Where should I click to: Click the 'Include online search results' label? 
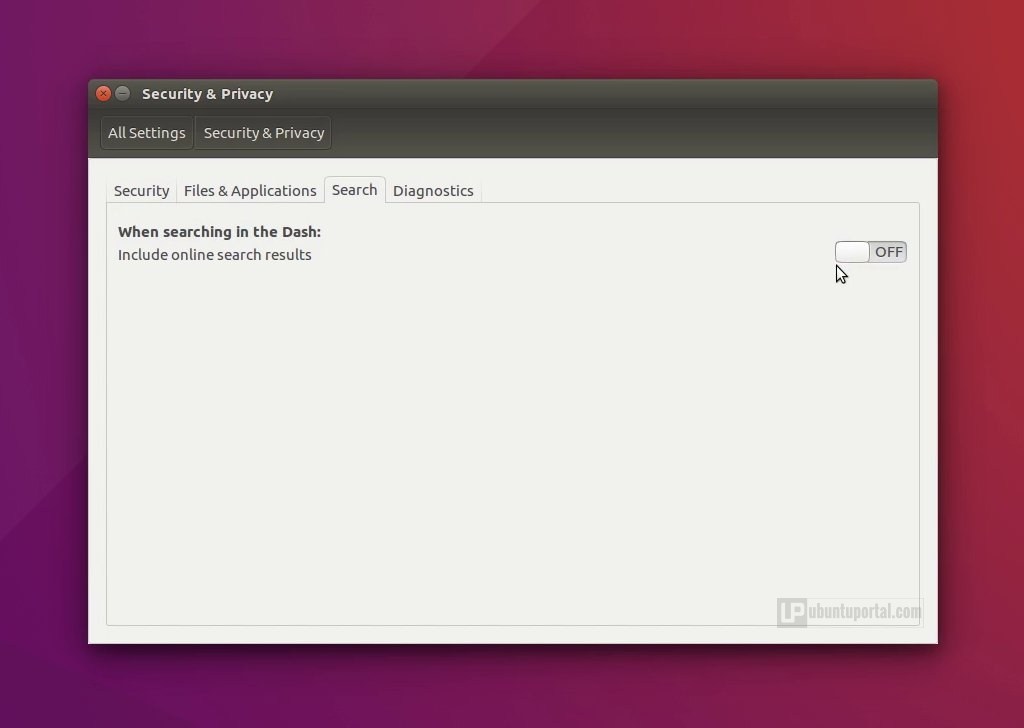tap(215, 255)
